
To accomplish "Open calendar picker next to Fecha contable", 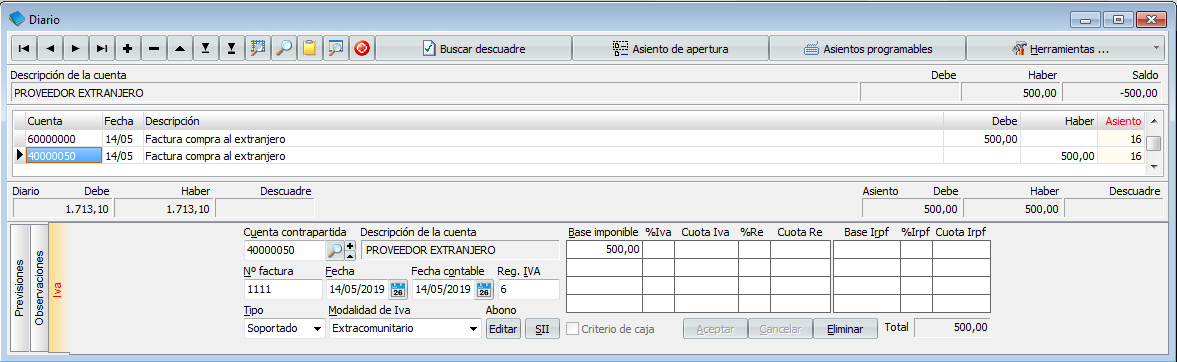I will (484, 290).
